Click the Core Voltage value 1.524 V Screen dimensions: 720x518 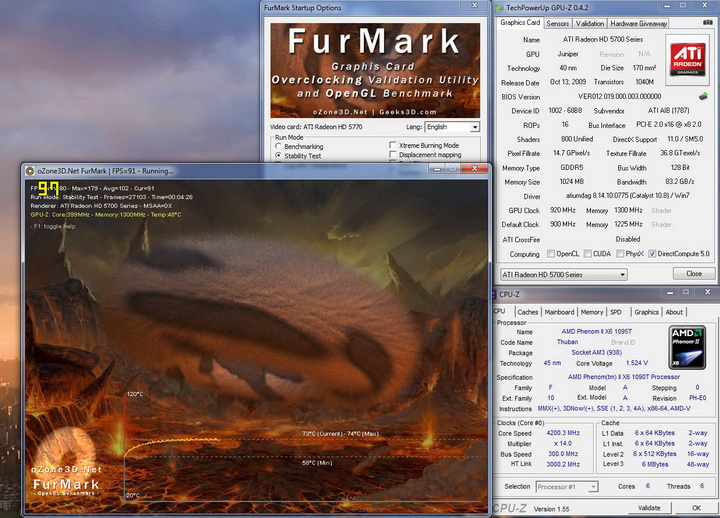pyautogui.click(x=636, y=363)
